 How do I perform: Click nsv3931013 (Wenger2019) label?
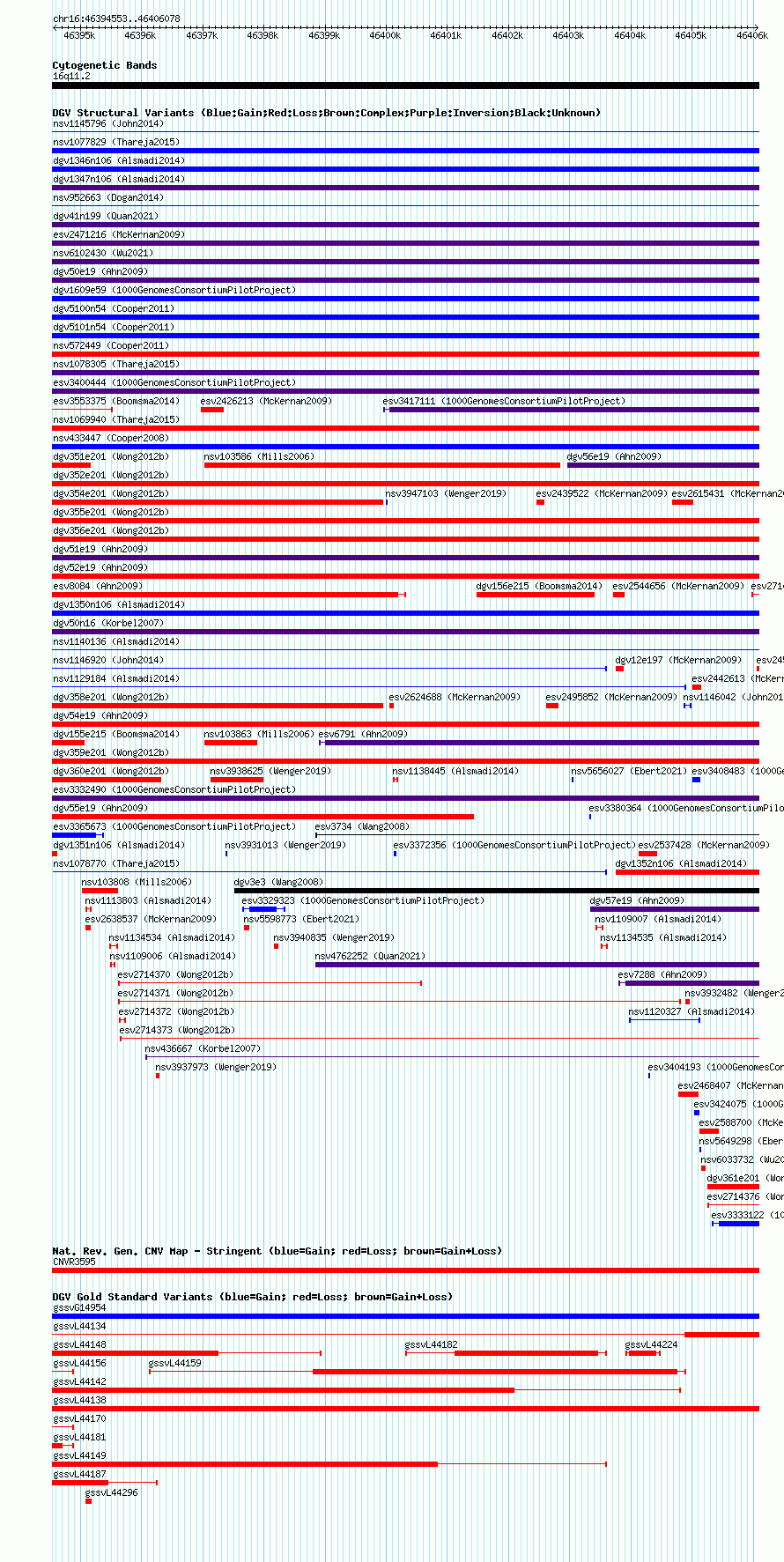(x=285, y=845)
